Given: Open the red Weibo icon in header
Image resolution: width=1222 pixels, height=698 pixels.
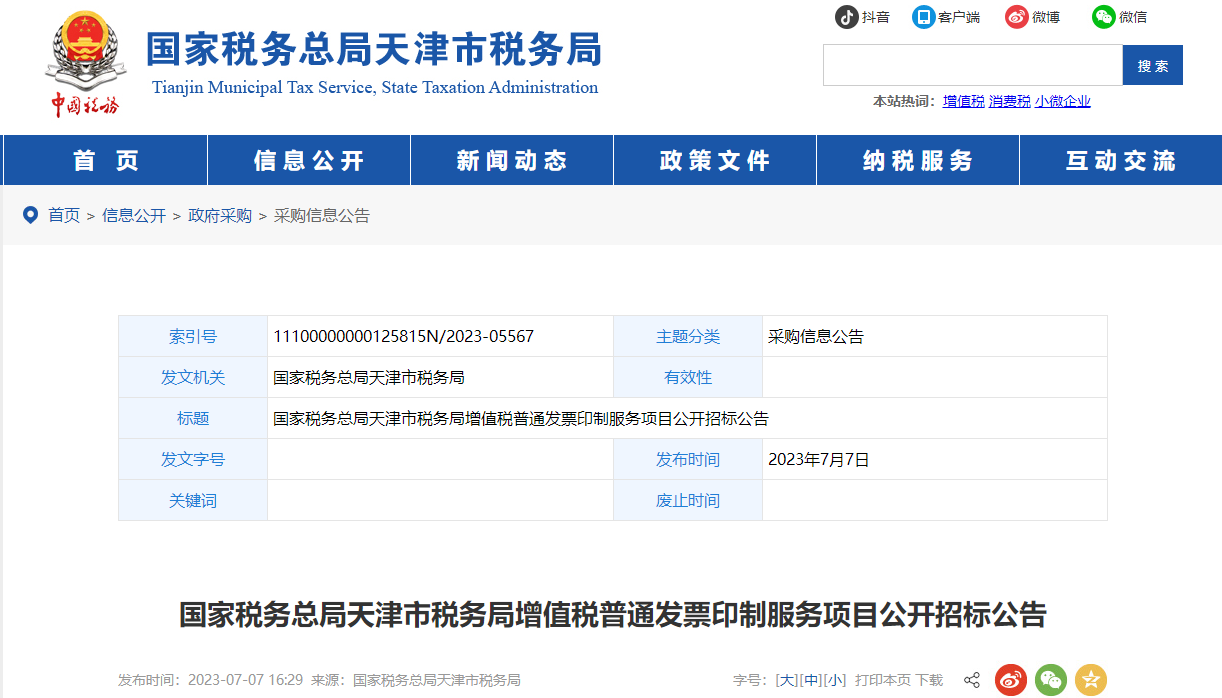Looking at the screenshot, I should [x=1016, y=17].
